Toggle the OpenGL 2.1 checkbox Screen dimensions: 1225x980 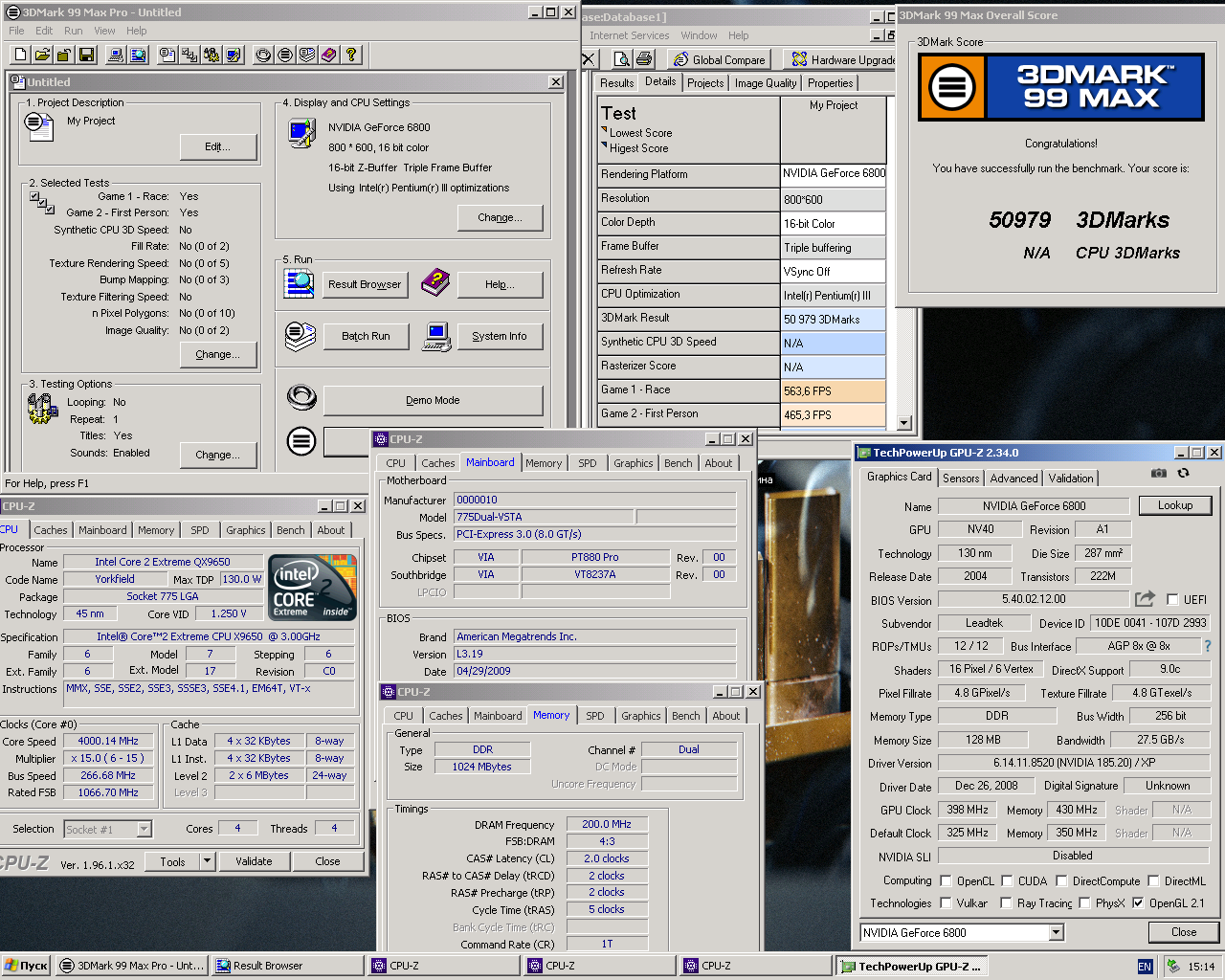pyautogui.click(x=1138, y=902)
